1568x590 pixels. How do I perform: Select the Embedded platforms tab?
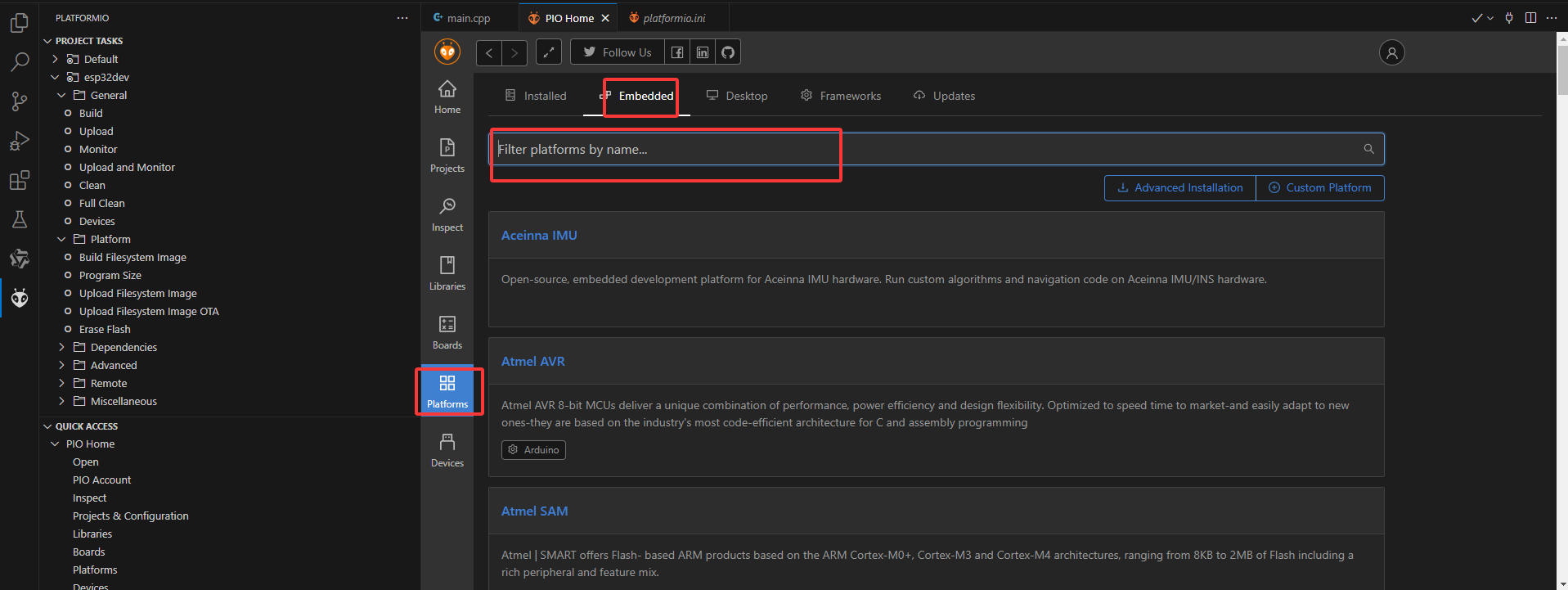636,96
